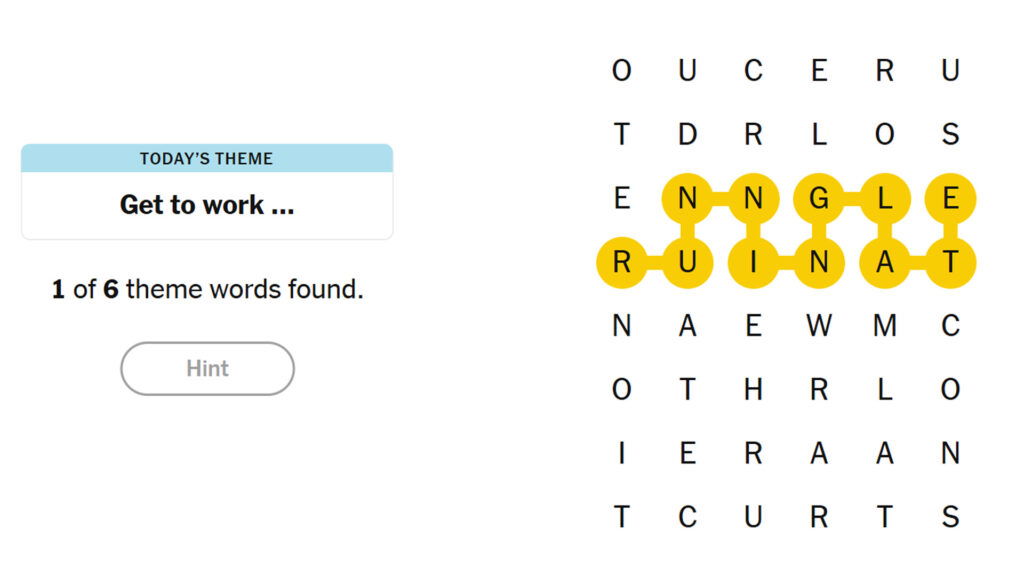Select the letter W in the grid

(x=819, y=325)
